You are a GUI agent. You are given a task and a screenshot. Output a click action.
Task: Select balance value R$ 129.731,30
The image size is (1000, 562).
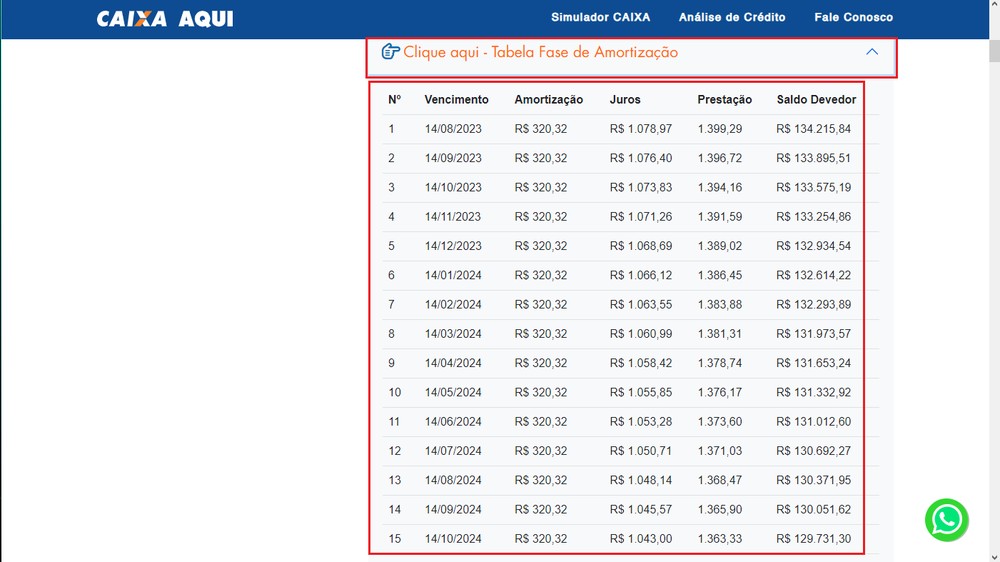click(813, 538)
